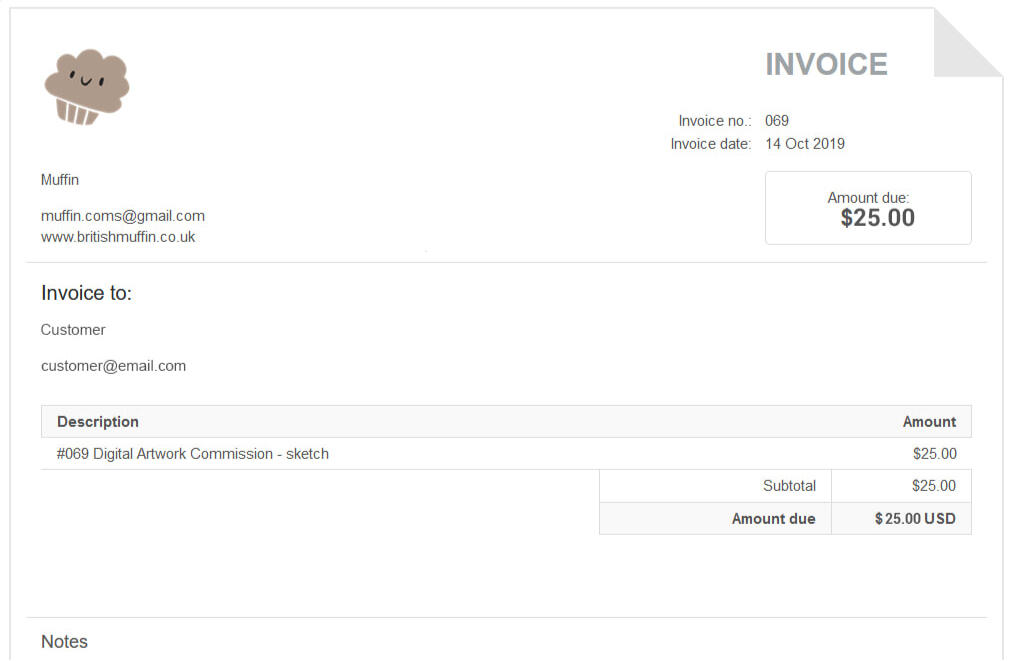Click the Notes section heading
This screenshot has height=661, width=1016.
tap(64, 642)
